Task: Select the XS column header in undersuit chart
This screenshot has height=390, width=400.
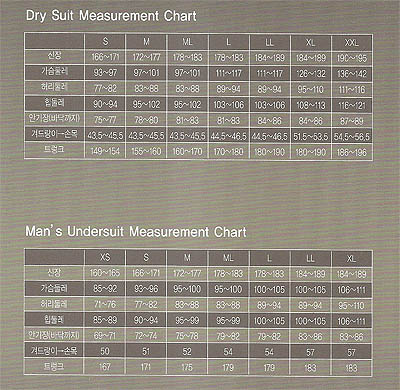Action: click(105, 257)
